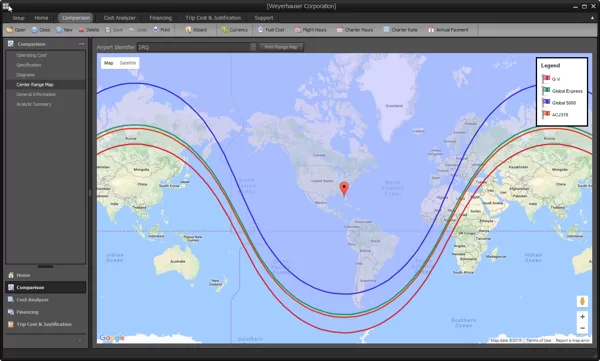
Task: Click the G-V red flag in the legend
Action: point(546,79)
